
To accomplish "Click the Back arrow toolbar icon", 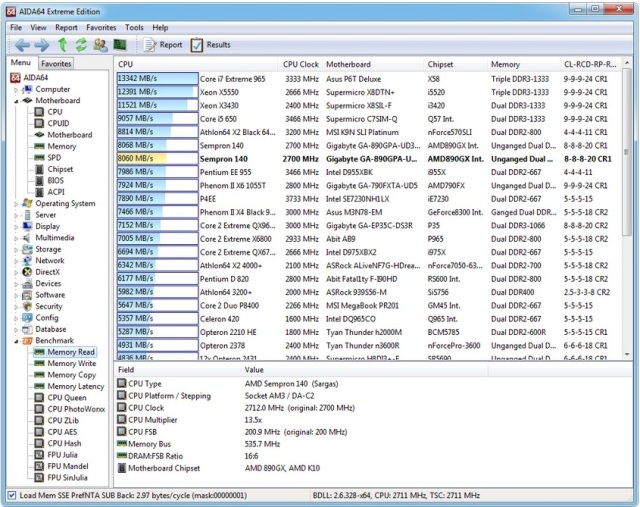I will [22, 44].
